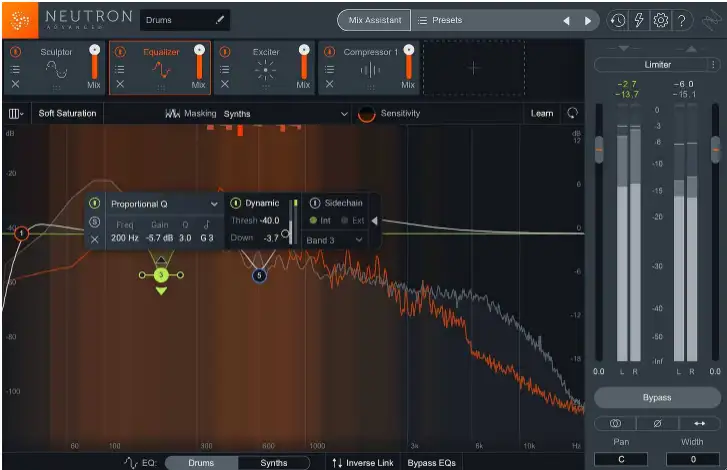Select Int sidechain source
Viewport: 727px width, 470px height.
[320, 221]
